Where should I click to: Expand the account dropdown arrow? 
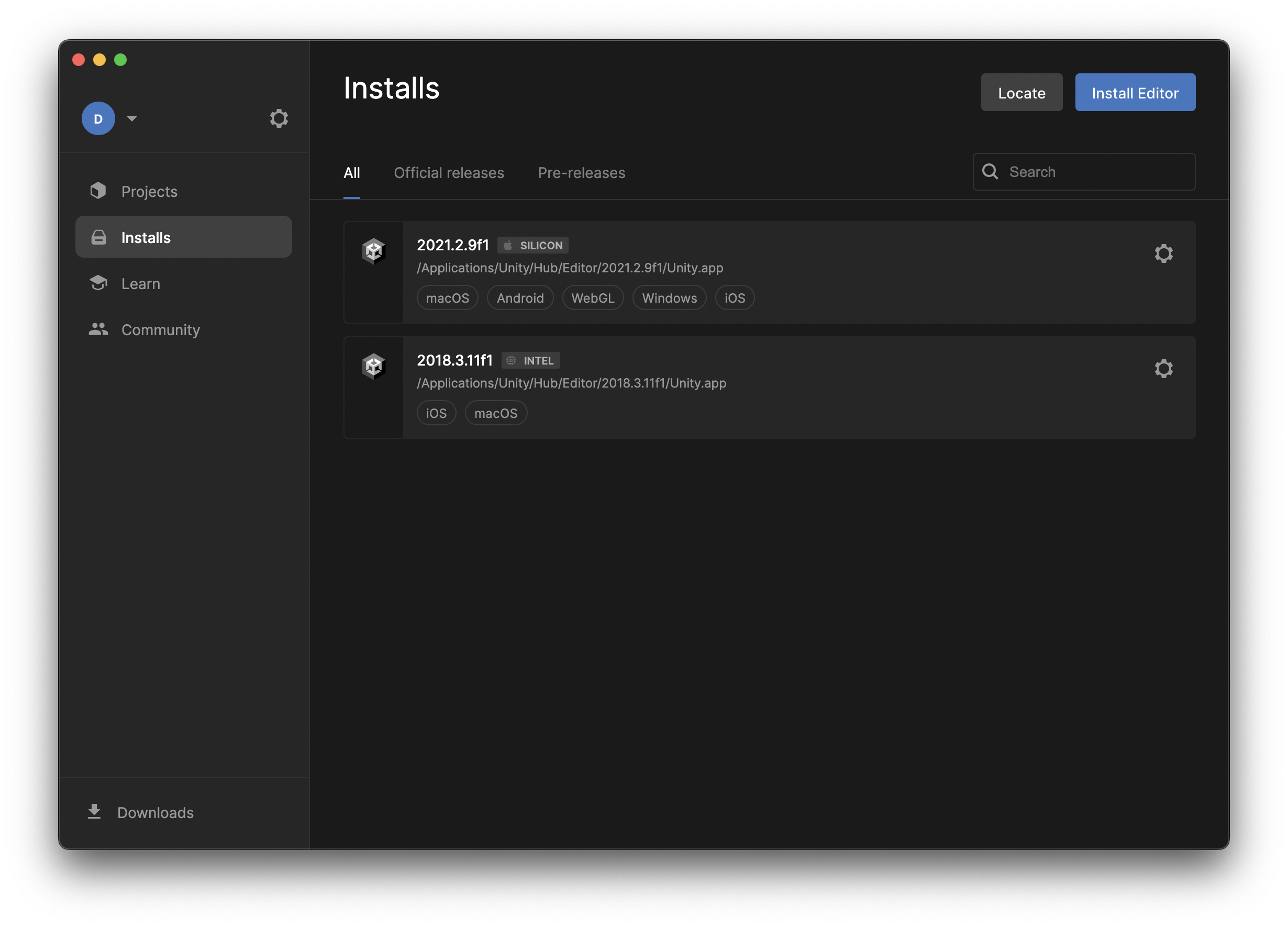tap(132, 118)
